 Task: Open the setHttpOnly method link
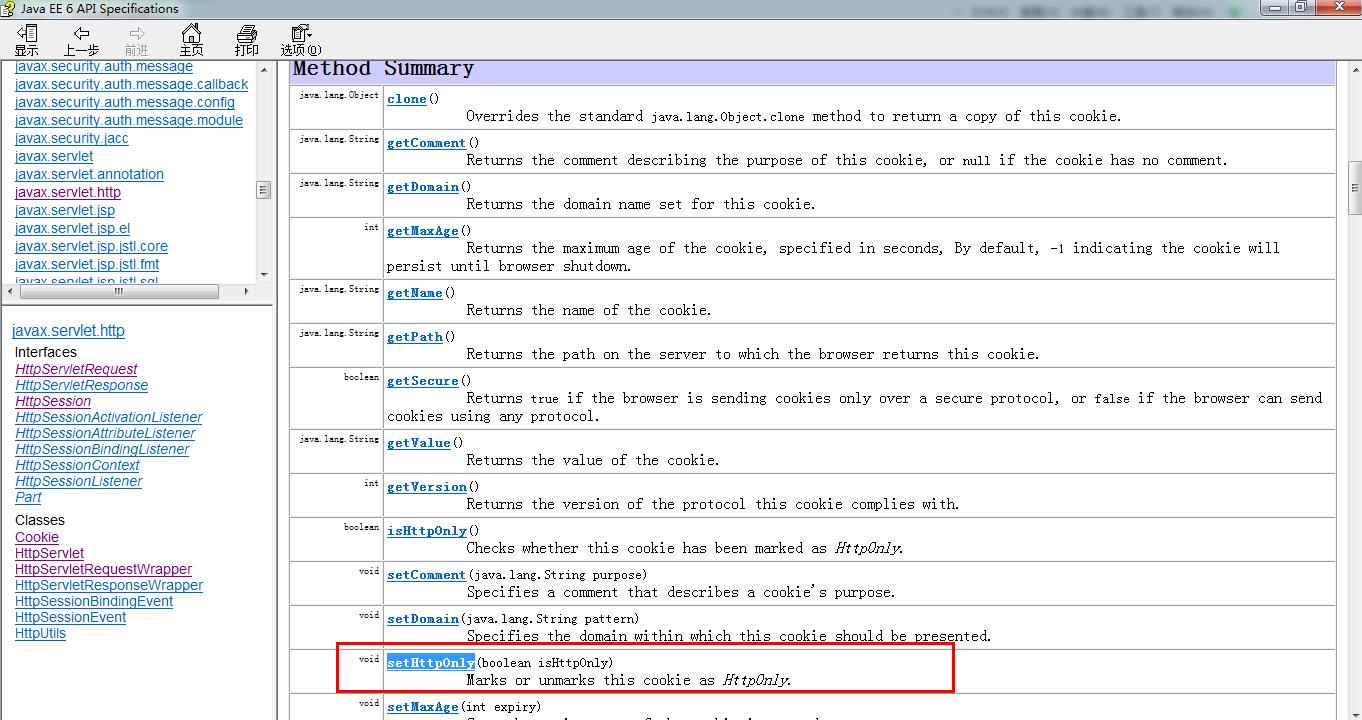click(x=431, y=663)
